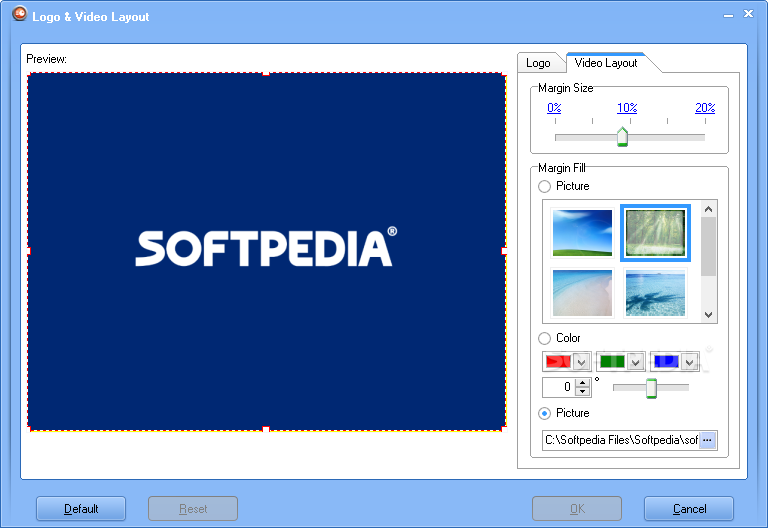Click the green color swatch
Screen dimensions: 768x528
click(x=612, y=362)
